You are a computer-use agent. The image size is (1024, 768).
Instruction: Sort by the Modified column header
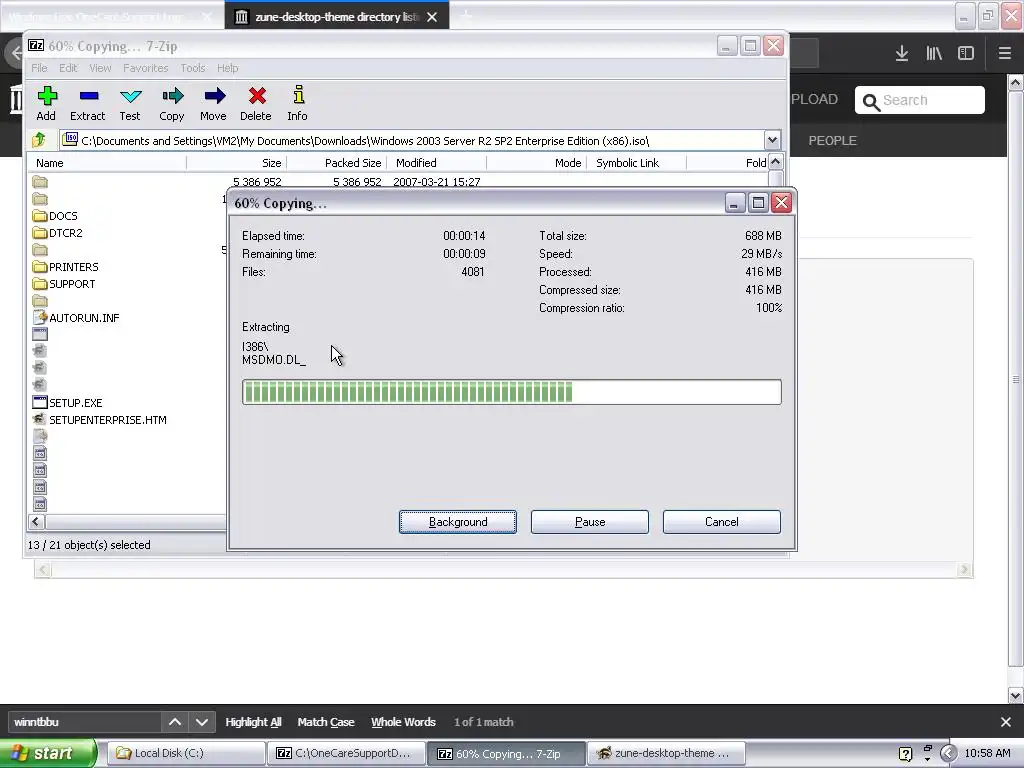click(437, 163)
